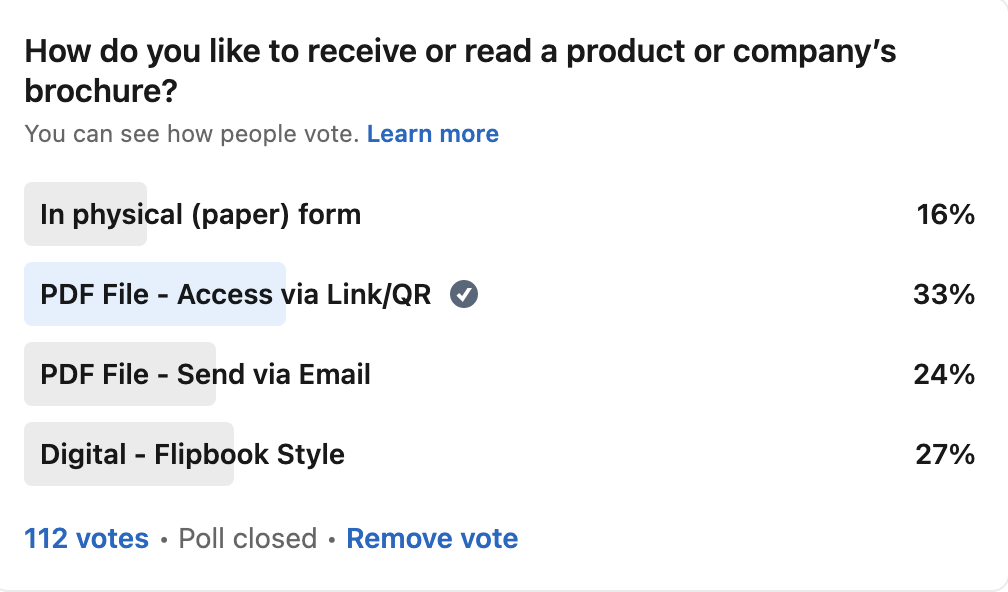The height and width of the screenshot is (592, 1008).
Task: Choose PDF File - Send via Email label
Action: [205, 374]
